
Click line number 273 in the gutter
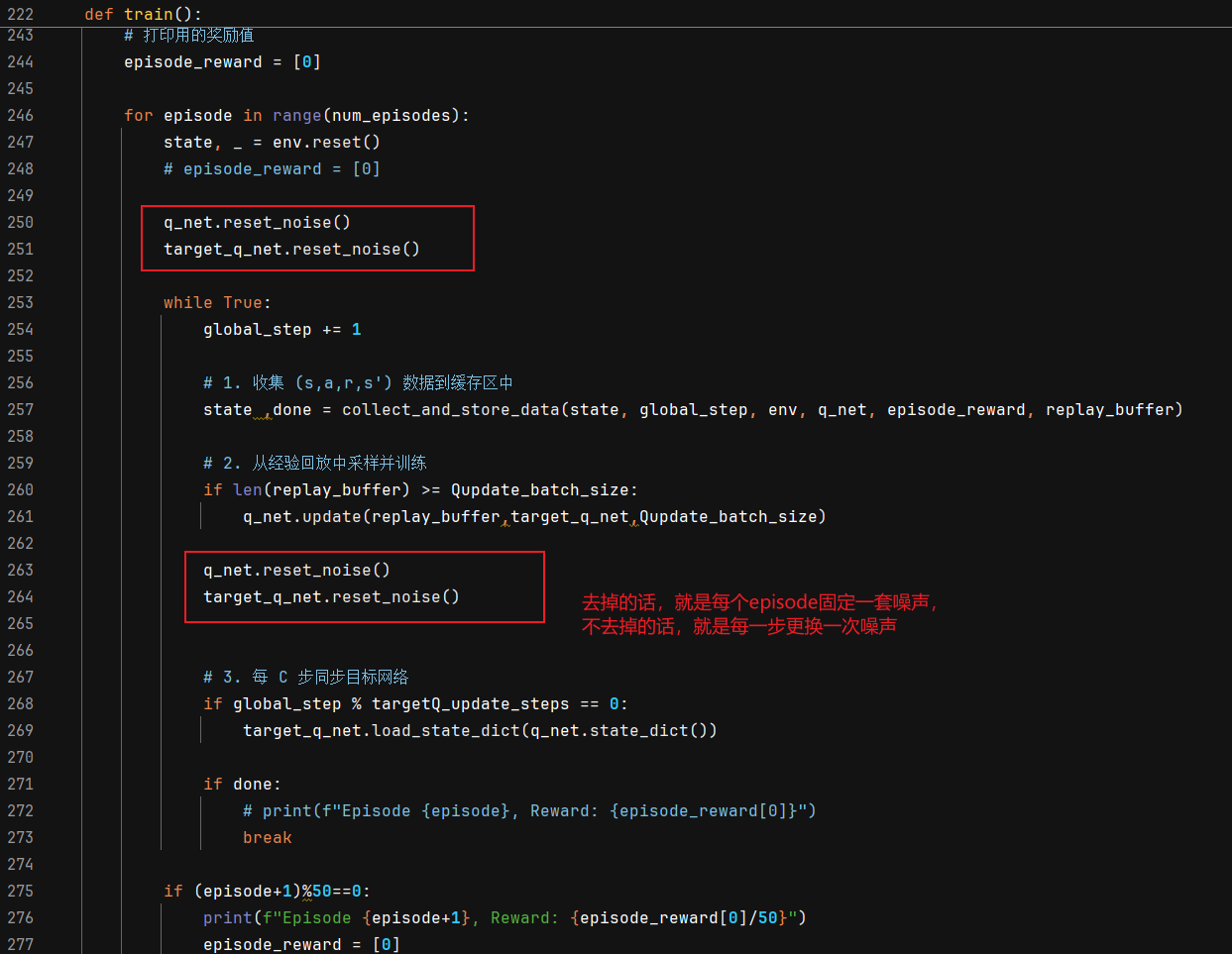(x=20, y=838)
